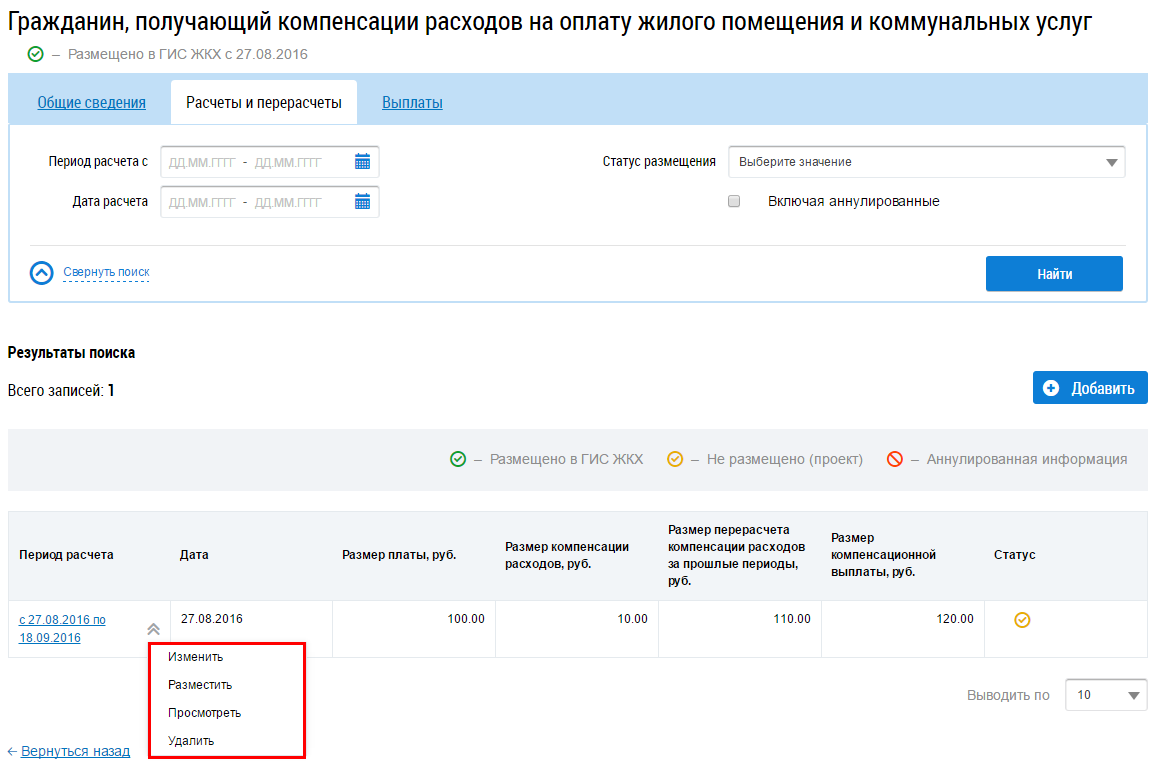Follow the Вернуться назад link
Viewport: 1165px width, 765px height.
pyautogui.click(x=75, y=751)
